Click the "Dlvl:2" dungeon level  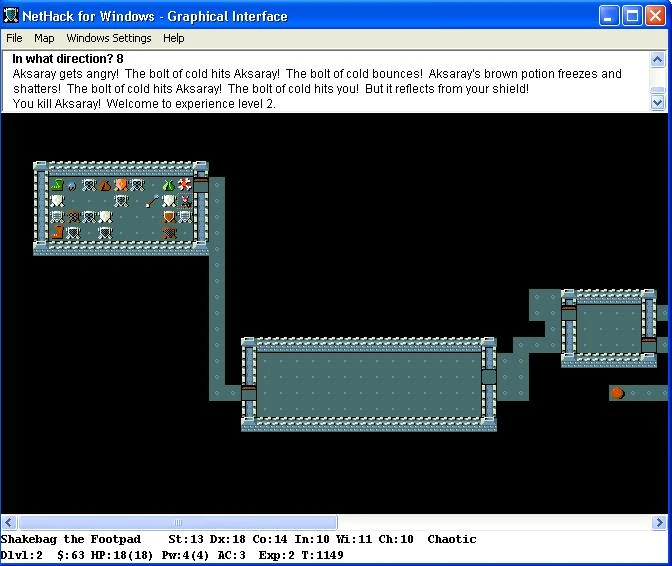(x=21, y=555)
